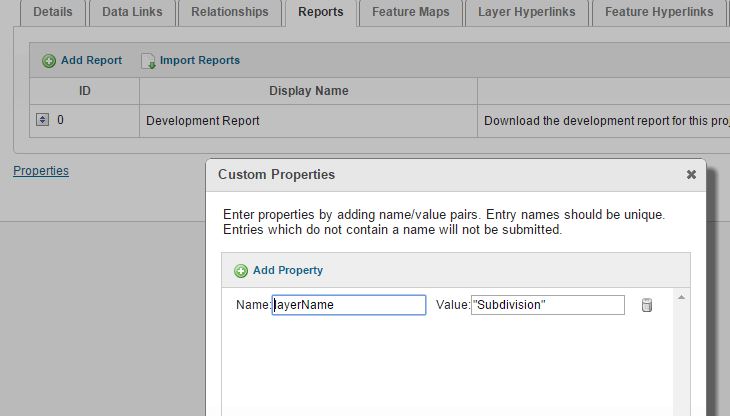Select the Reports tab

321,12
